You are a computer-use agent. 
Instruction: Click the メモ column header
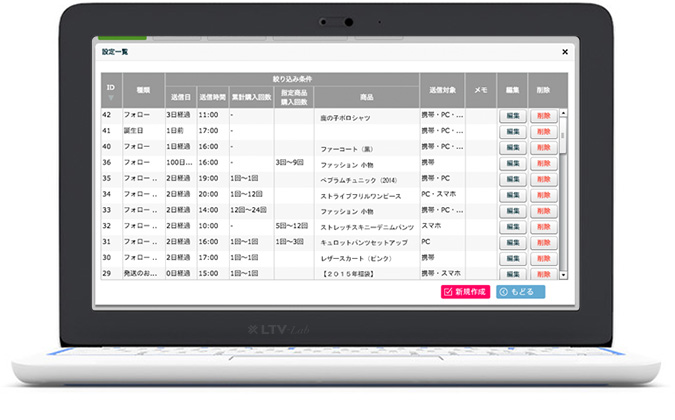point(481,90)
